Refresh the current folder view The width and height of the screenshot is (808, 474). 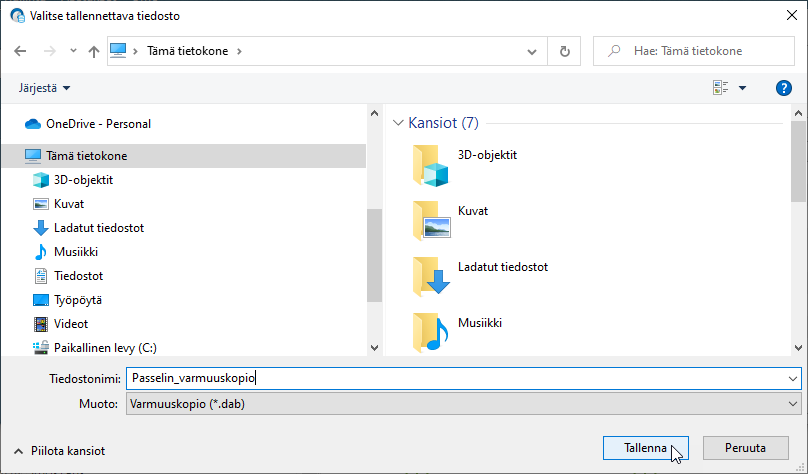tap(565, 51)
